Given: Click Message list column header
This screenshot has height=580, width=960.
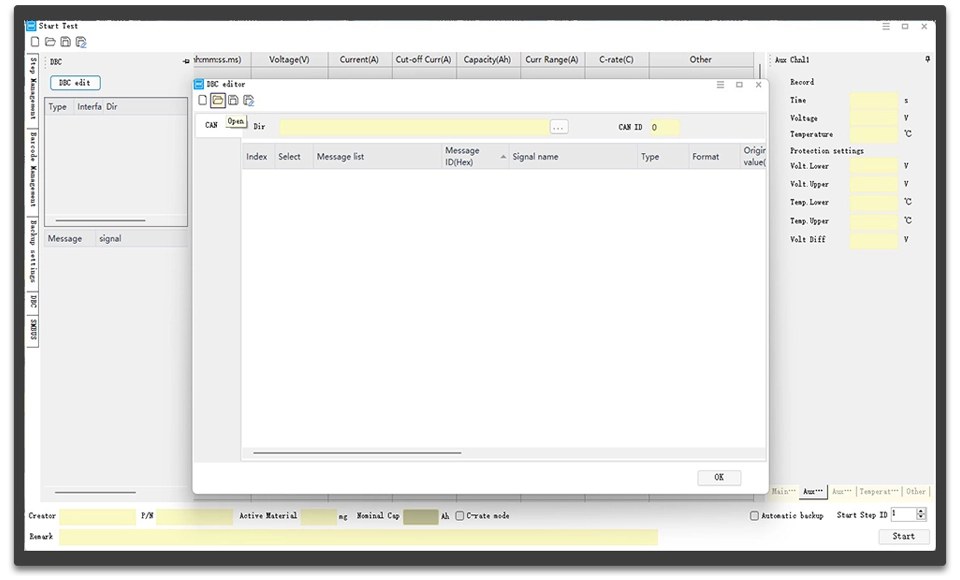Looking at the screenshot, I should click(377, 156).
